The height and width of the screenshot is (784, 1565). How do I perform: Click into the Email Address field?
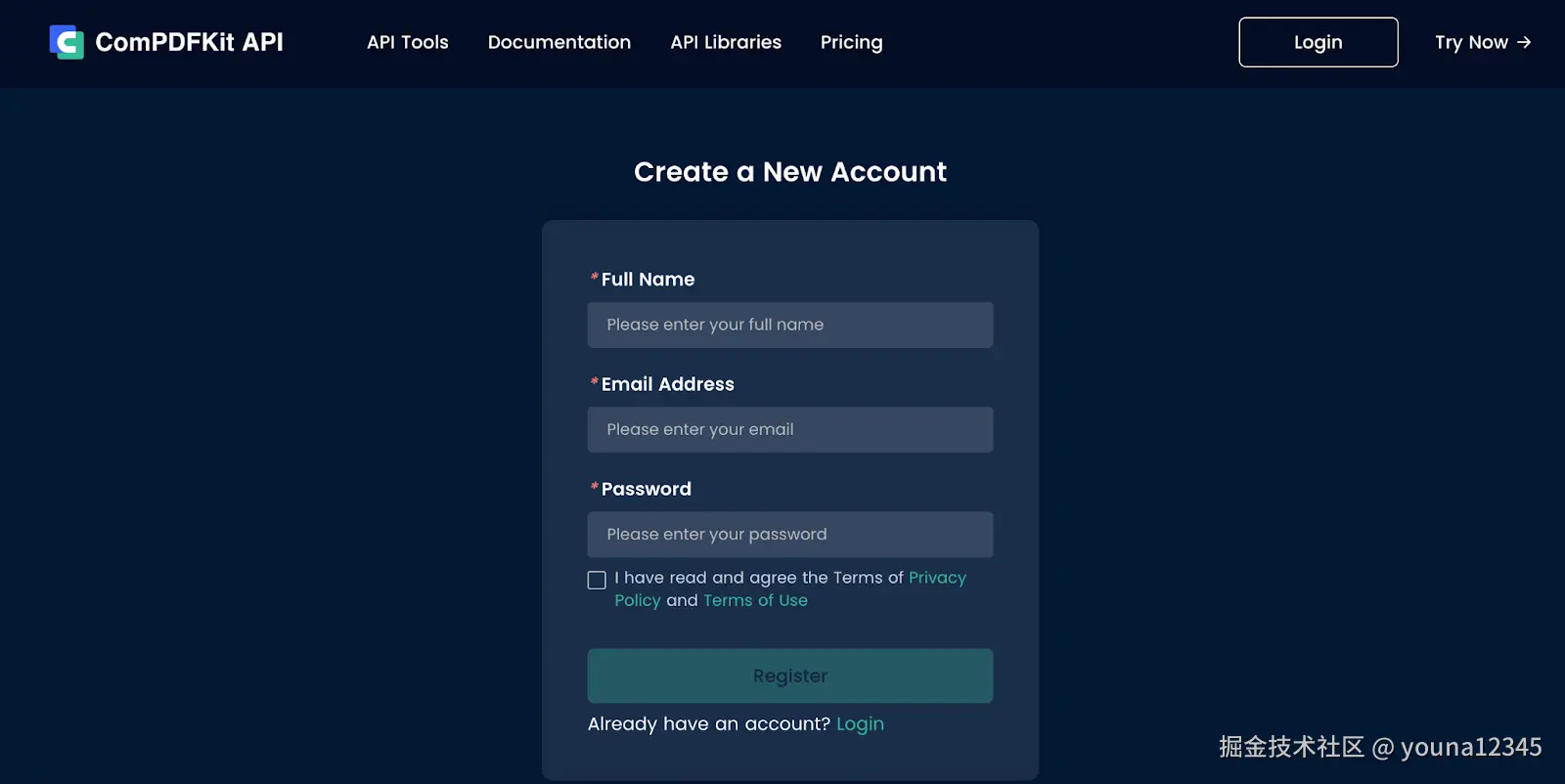point(789,429)
